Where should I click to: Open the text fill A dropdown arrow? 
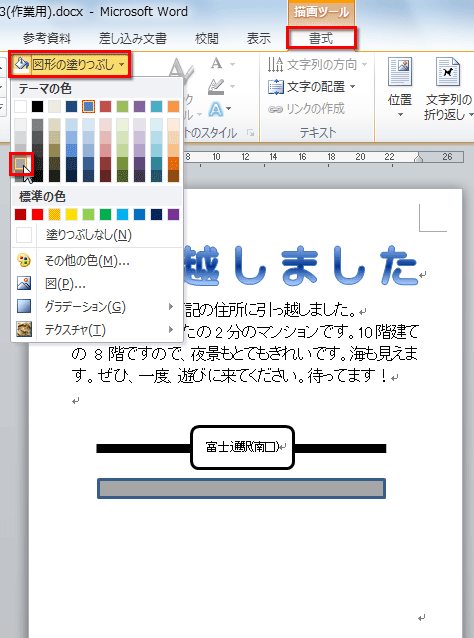point(232,64)
